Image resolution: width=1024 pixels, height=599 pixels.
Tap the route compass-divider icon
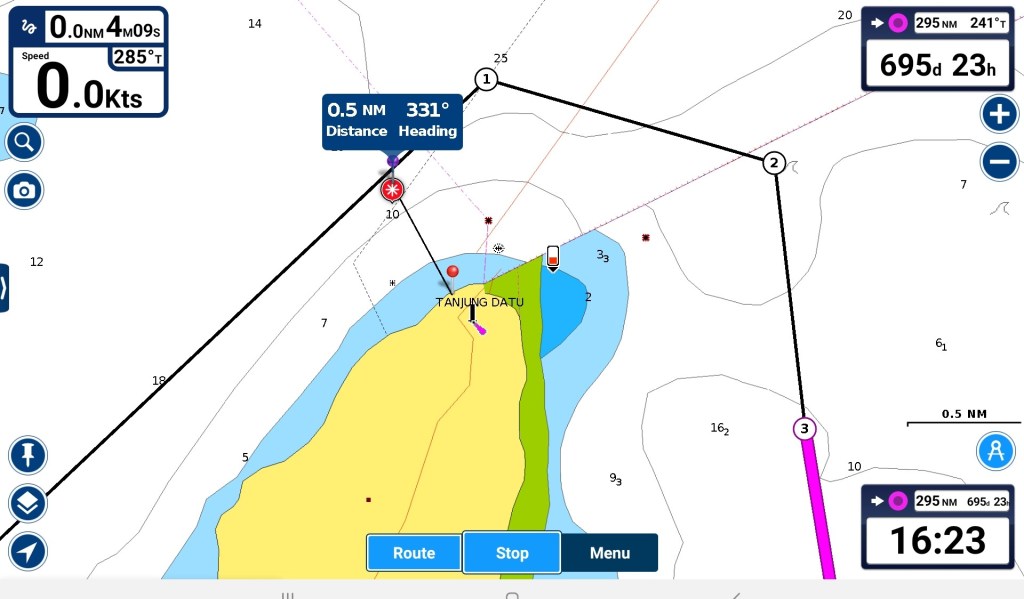(995, 452)
